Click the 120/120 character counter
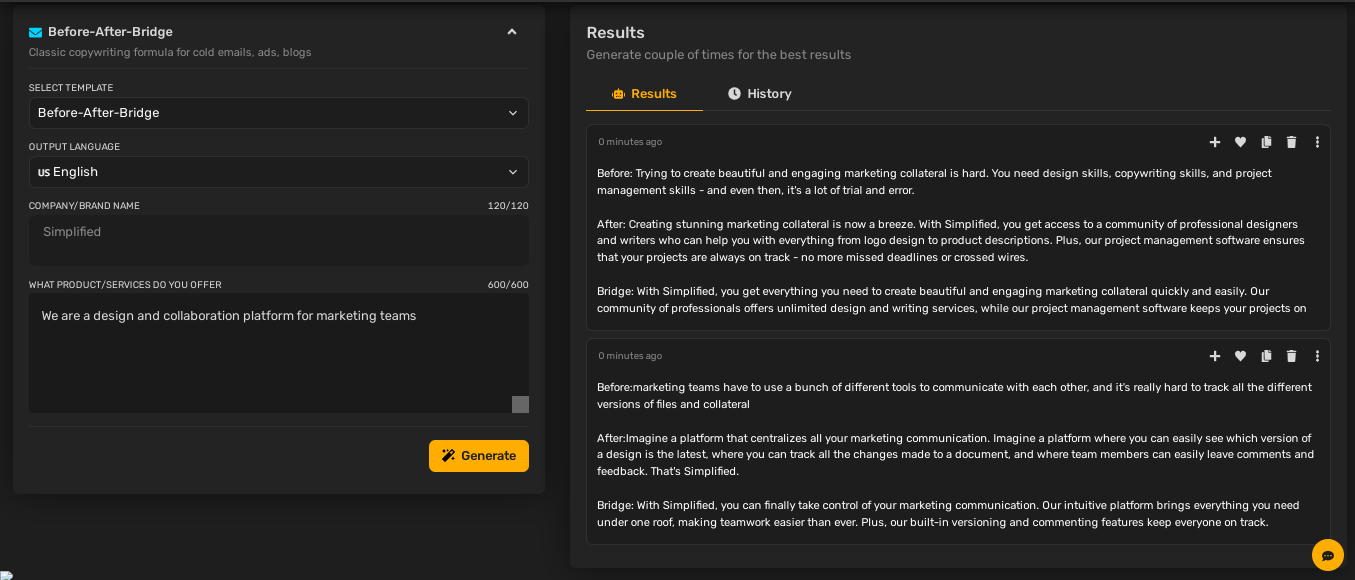 coord(508,206)
